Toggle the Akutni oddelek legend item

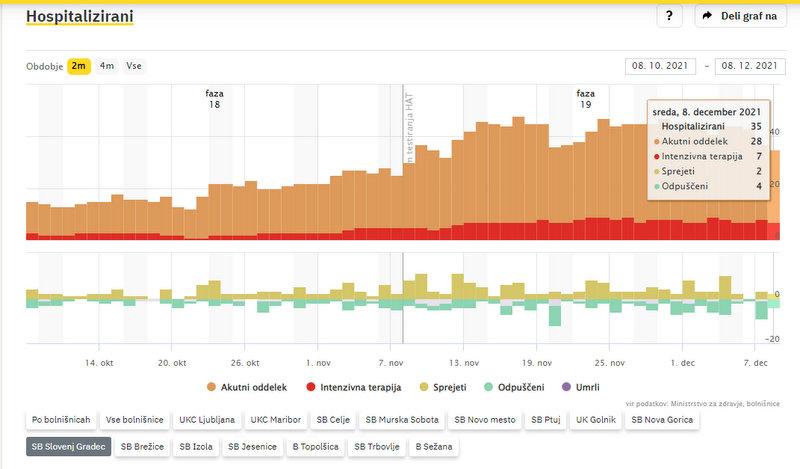[250, 386]
